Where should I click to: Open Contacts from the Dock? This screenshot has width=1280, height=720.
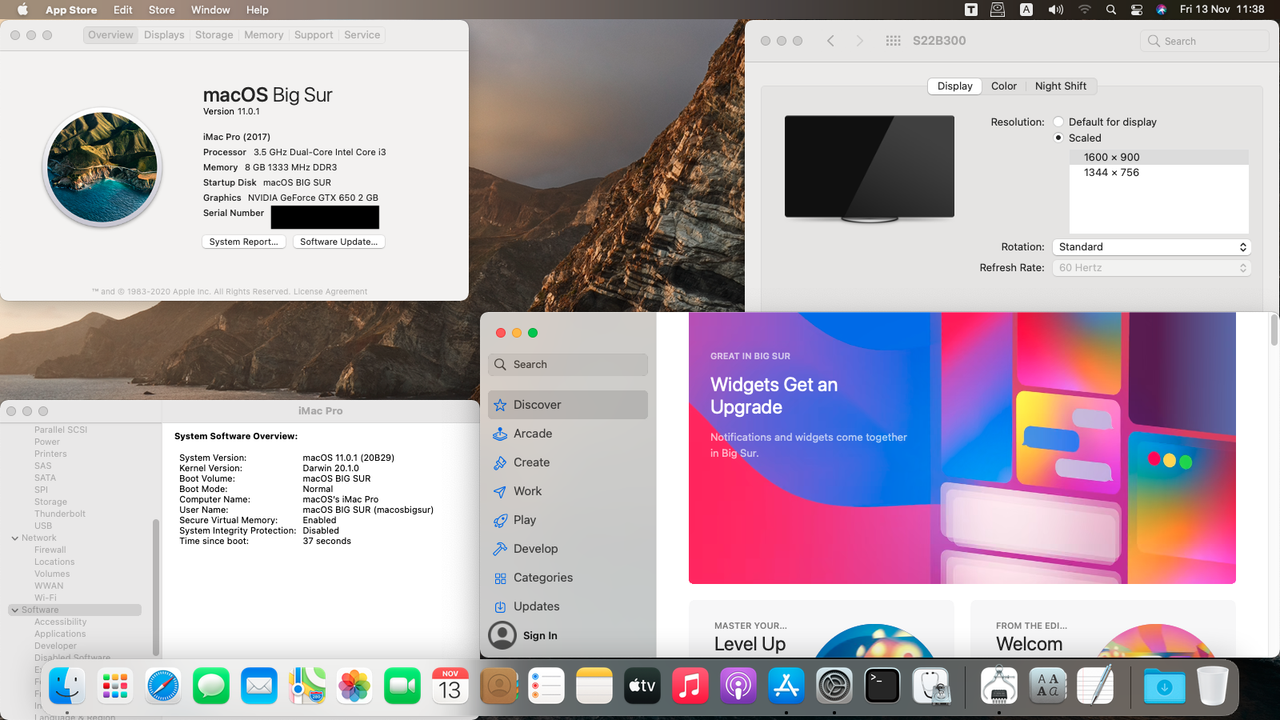(498, 686)
